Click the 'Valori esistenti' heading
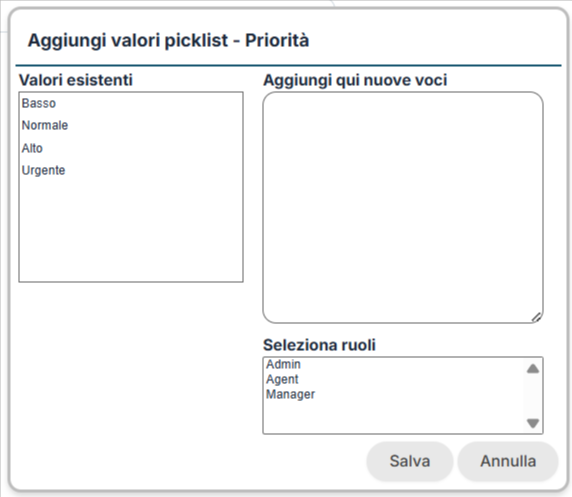Screen dimensions: 572x497 pyautogui.click(x=76, y=80)
